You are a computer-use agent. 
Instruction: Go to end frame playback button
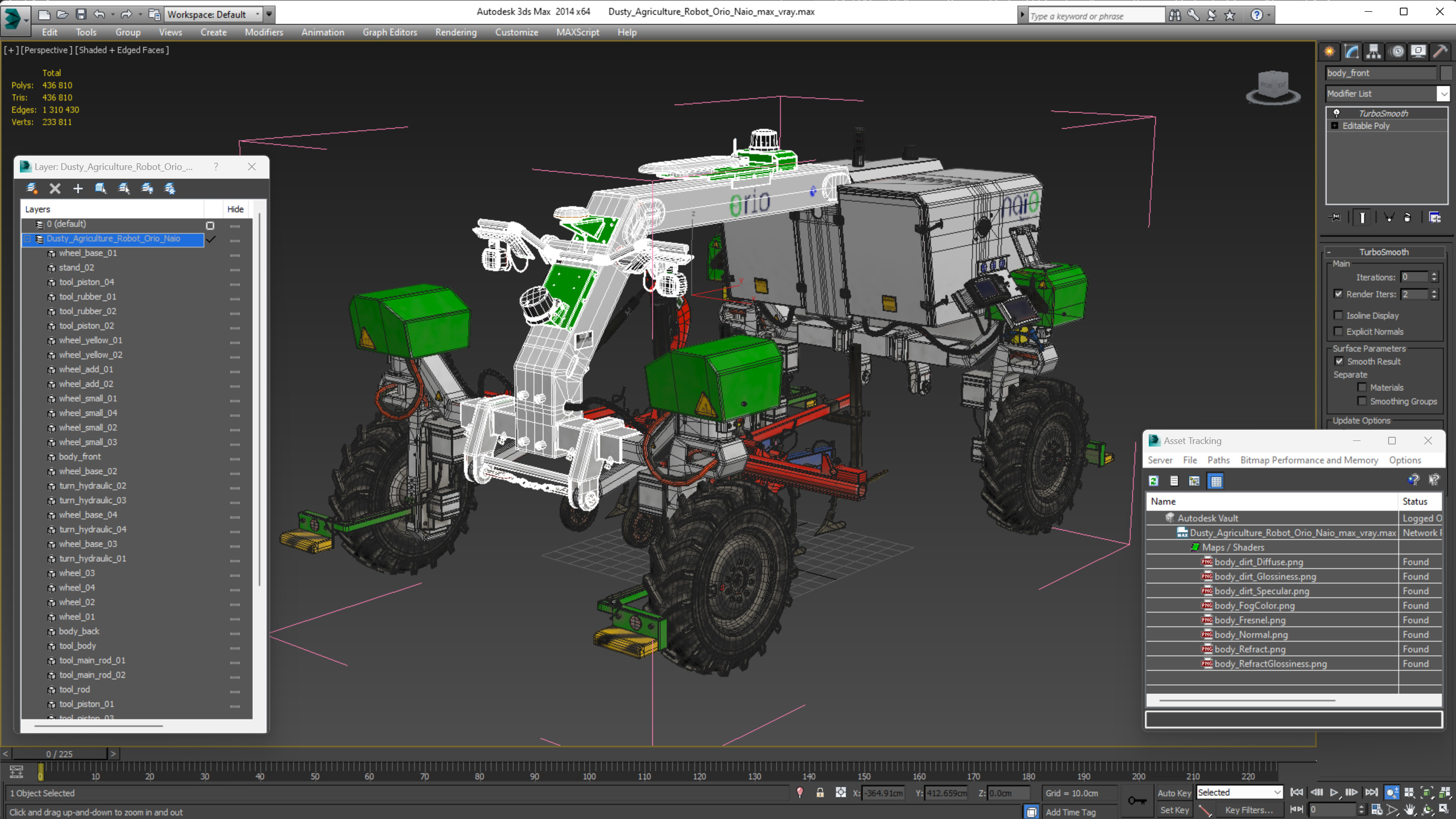pyautogui.click(x=1372, y=792)
